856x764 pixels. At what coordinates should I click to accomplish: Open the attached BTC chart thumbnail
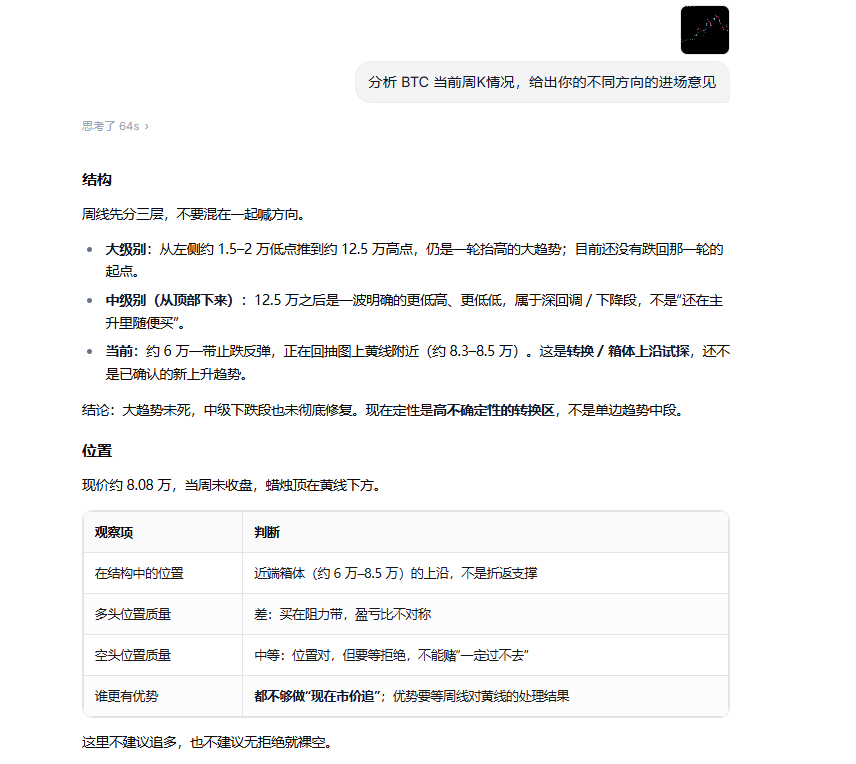pos(705,30)
